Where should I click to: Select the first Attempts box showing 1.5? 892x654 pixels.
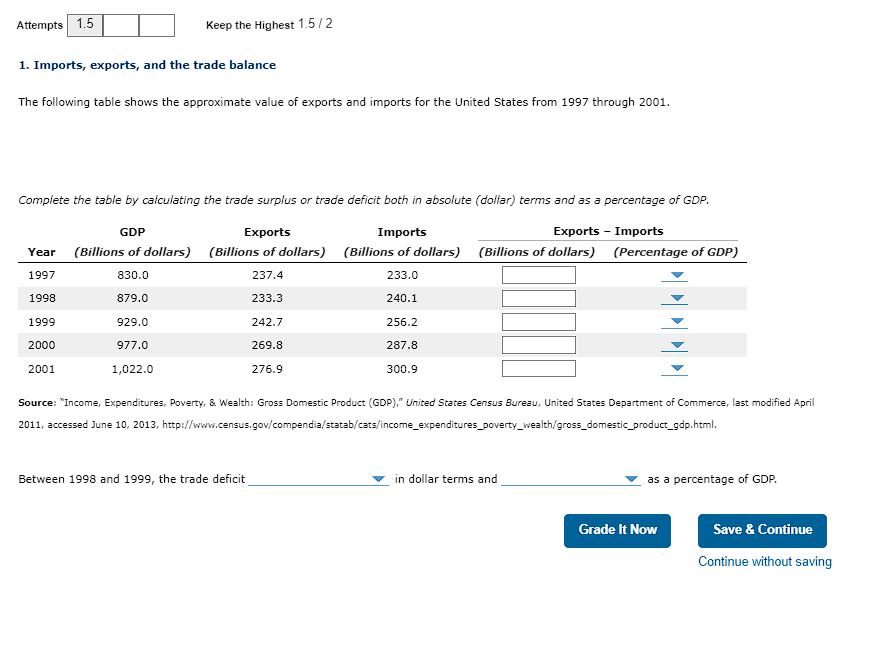point(84,25)
